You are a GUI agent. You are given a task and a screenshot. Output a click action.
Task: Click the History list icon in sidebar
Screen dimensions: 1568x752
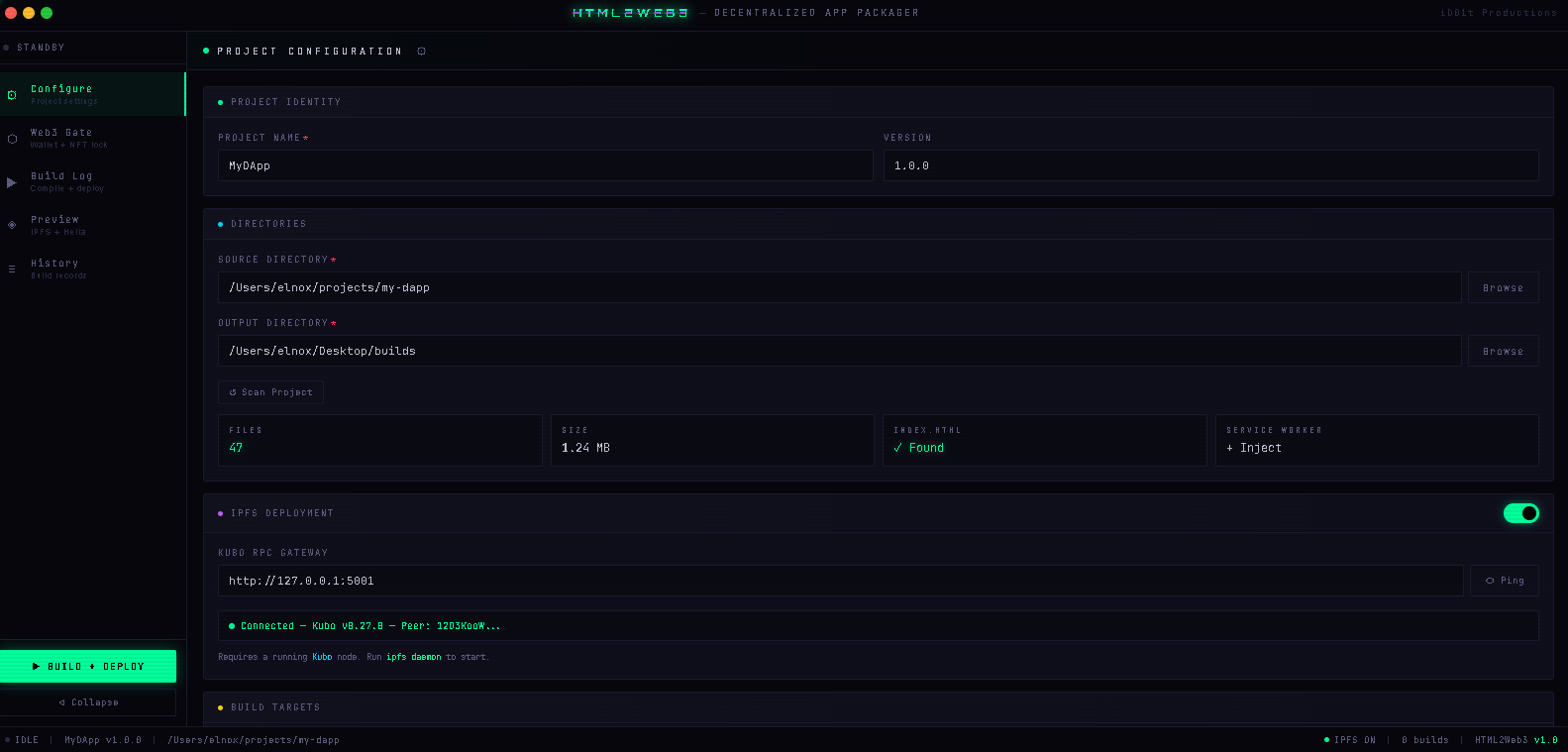pos(12,269)
